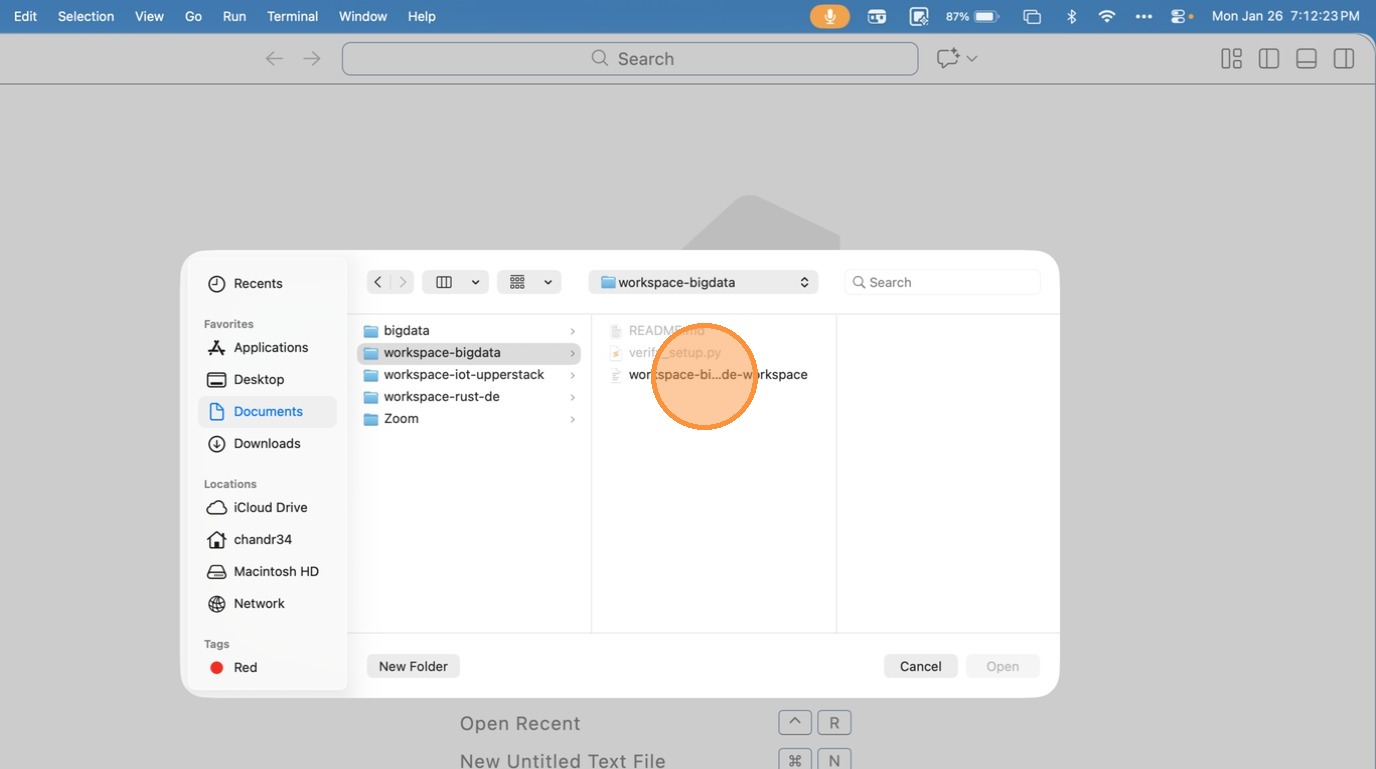Click the Open button
The image size is (1376, 769).
pyautogui.click(x=1003, y=666)
